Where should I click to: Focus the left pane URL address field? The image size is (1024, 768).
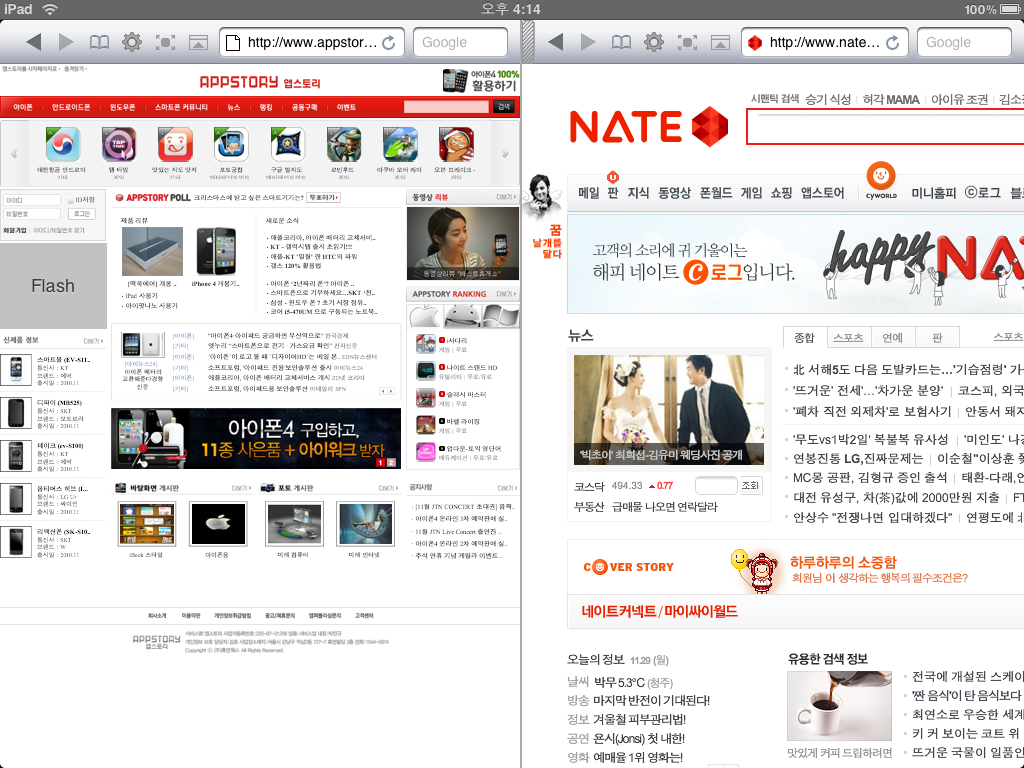tap(312, 42)
